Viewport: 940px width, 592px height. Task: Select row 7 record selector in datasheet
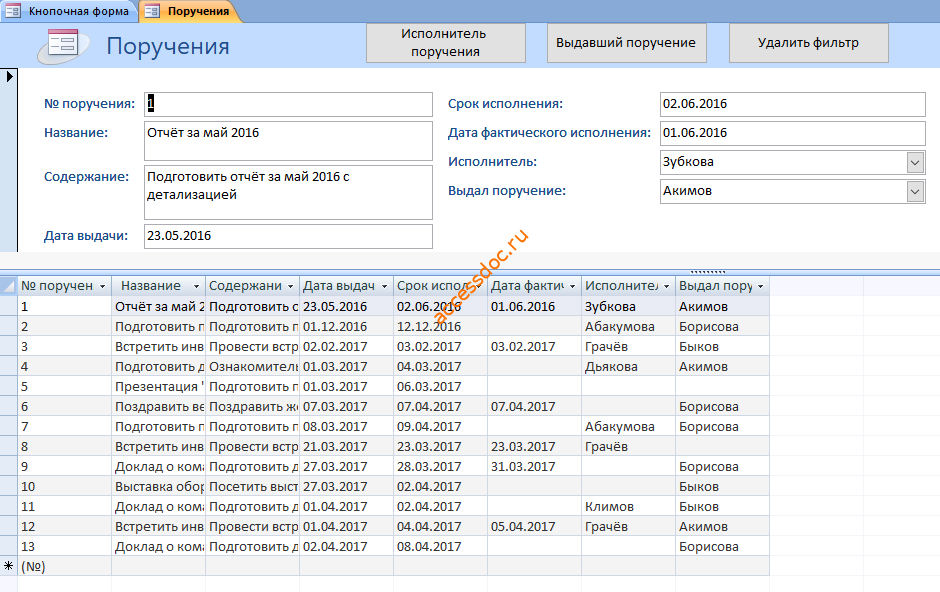8,427
